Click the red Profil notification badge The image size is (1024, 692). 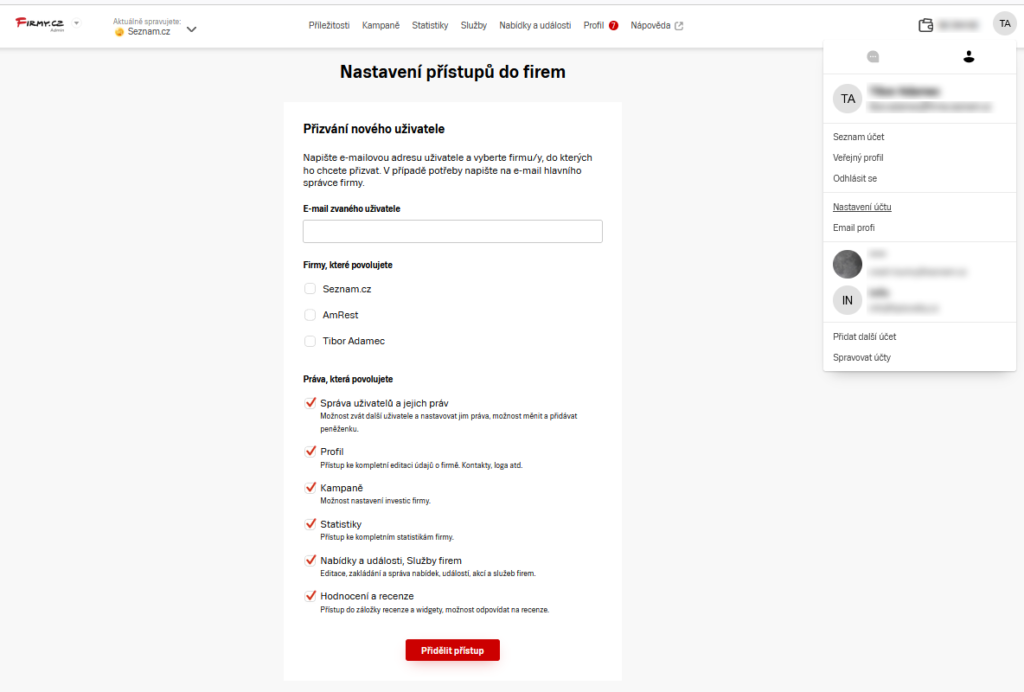pos(614,26)
